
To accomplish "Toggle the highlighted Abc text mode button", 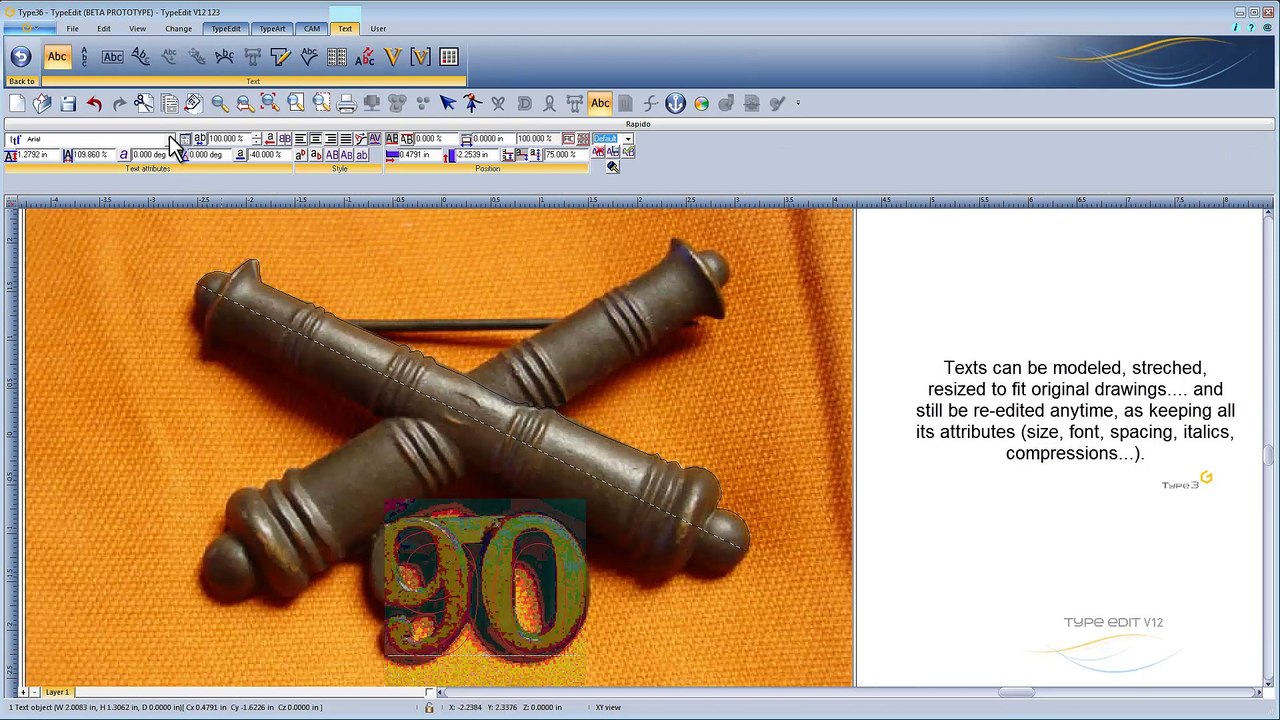I will click(600, 104).
